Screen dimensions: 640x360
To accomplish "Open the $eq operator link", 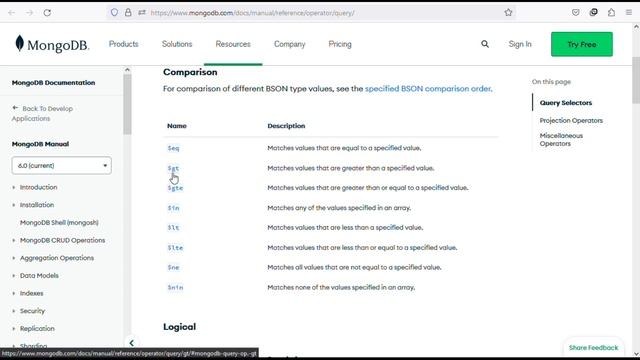I will 173,148.
